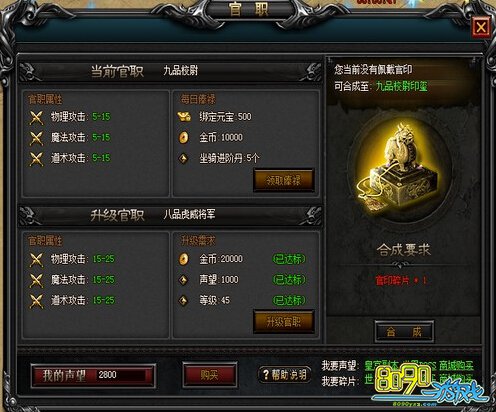
Task: Click the 合成 synthesize button
Action: coord(404,331)
